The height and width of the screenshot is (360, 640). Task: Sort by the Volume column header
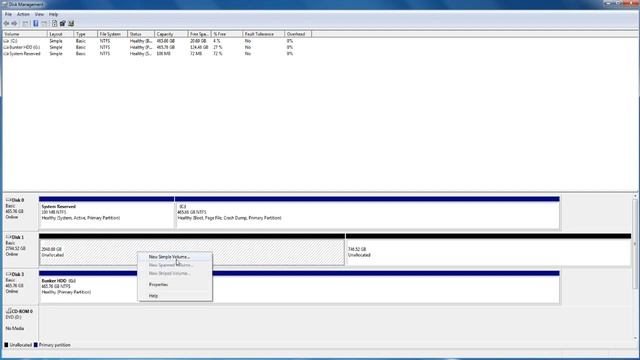25,34
